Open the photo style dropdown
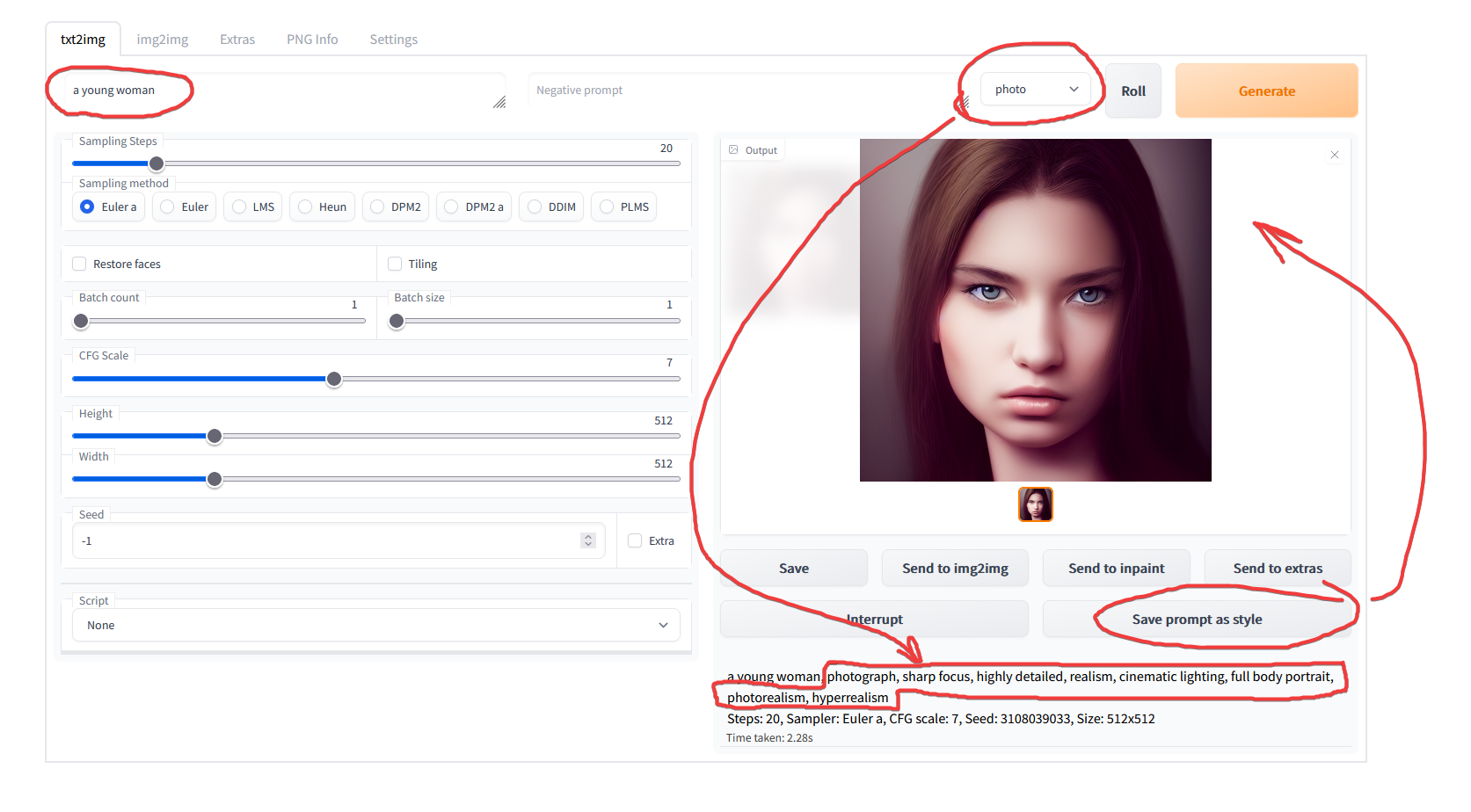This screenshot has height=812, width=1471. 1036,89
